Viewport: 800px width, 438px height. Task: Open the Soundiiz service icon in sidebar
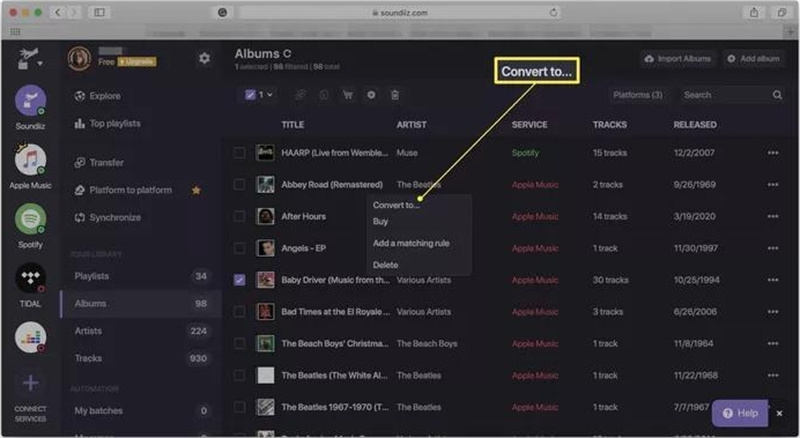30,101
